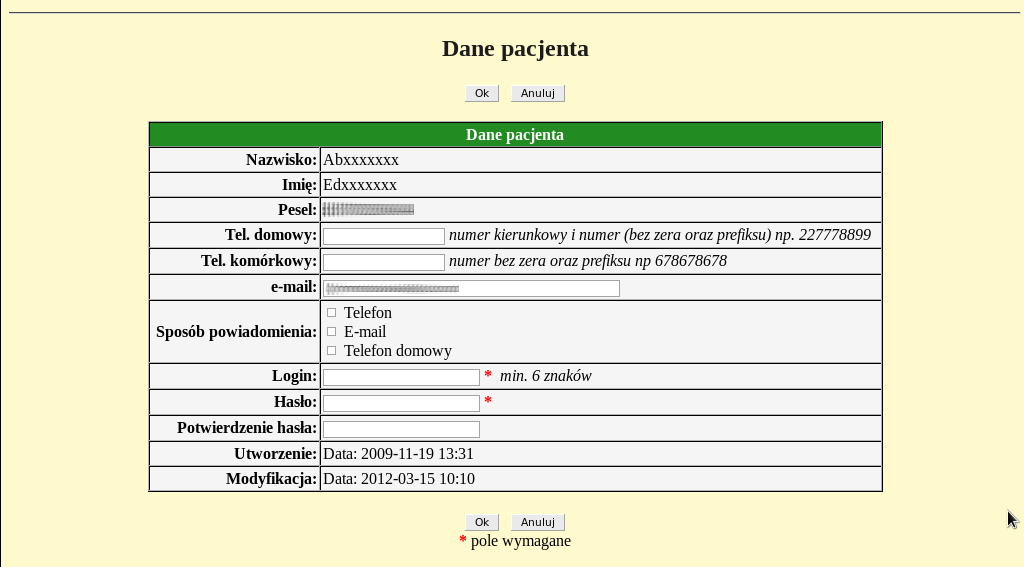Enable E-mail notification checkbox
This screenshot has width=1024, height=567.
click(x=332, y=332)
